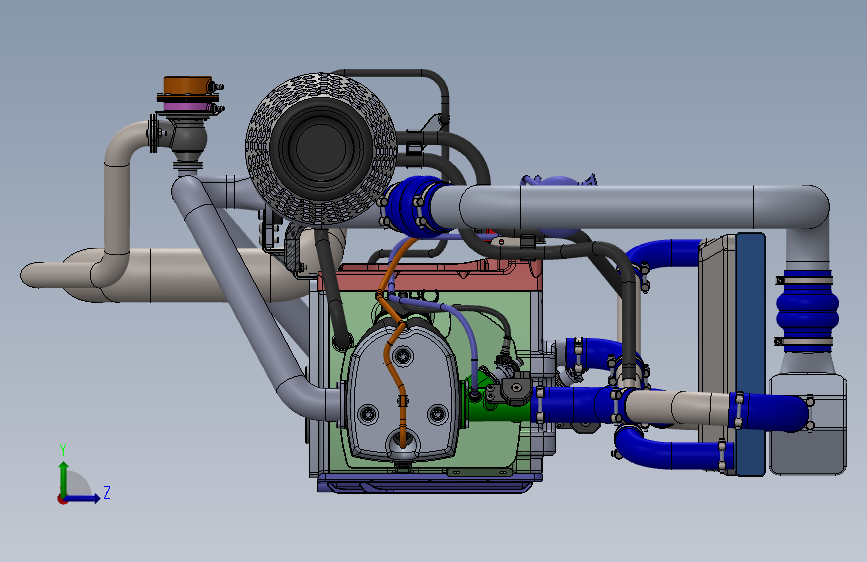Select the orange cap on the wastegate valve
The width and height of the screenshot is (867, 562).
[x=188, y=86]
